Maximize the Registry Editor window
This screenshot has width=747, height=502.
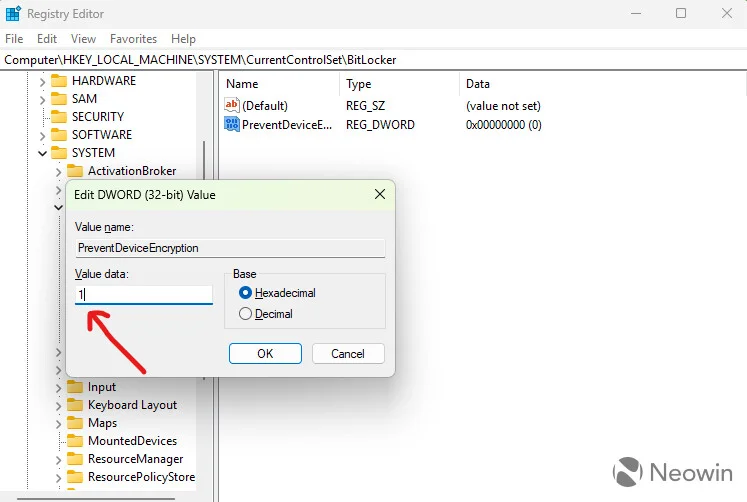point(681,13)
